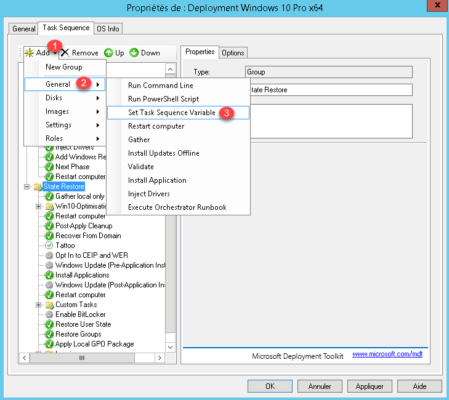Open the Disks submenu
Viewport: 449px width, 400px height.
pos(65,98)
